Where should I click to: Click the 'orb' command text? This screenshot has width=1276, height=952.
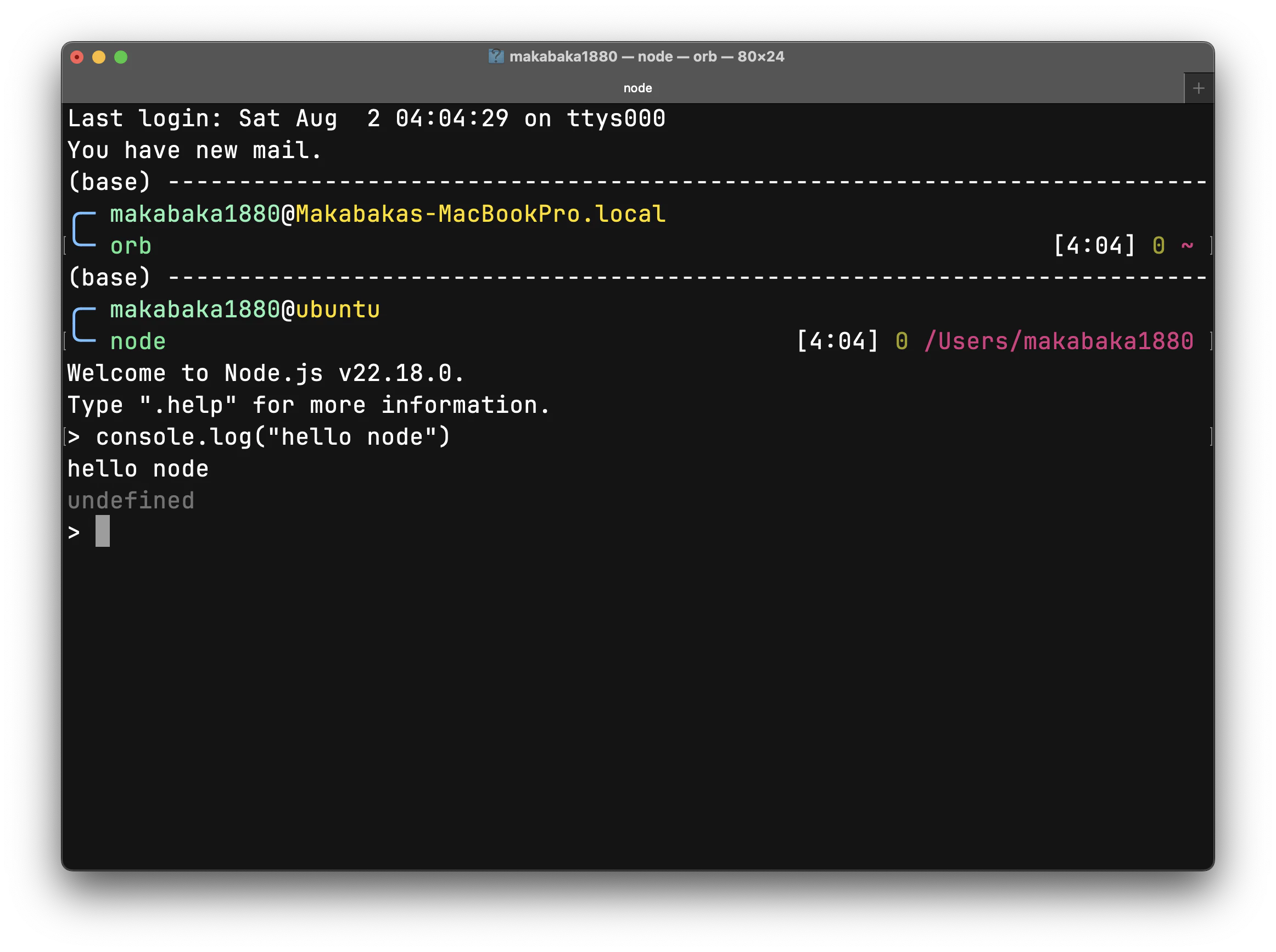131,246
